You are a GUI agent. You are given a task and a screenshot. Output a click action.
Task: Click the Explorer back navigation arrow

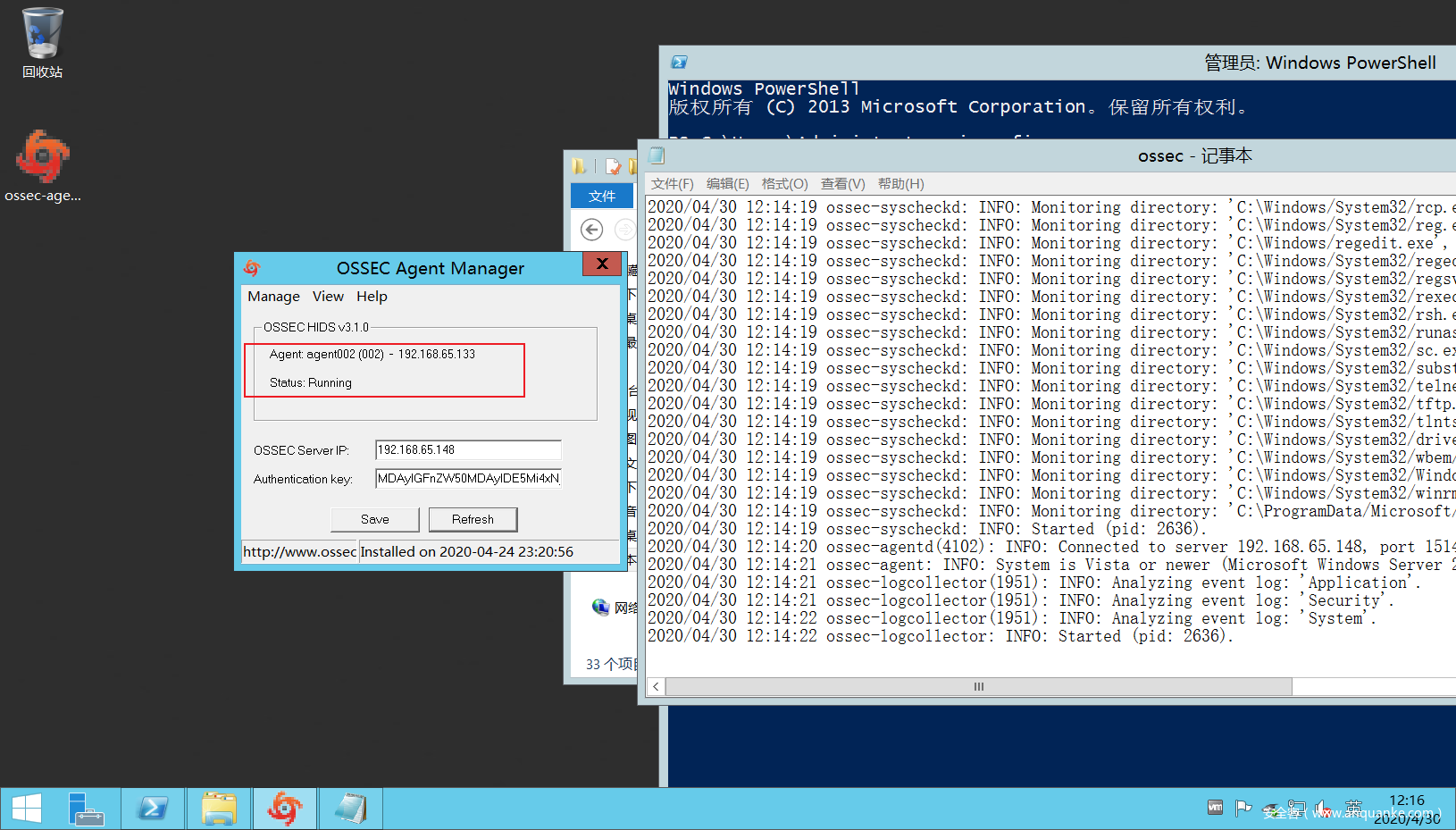point(591,230)
